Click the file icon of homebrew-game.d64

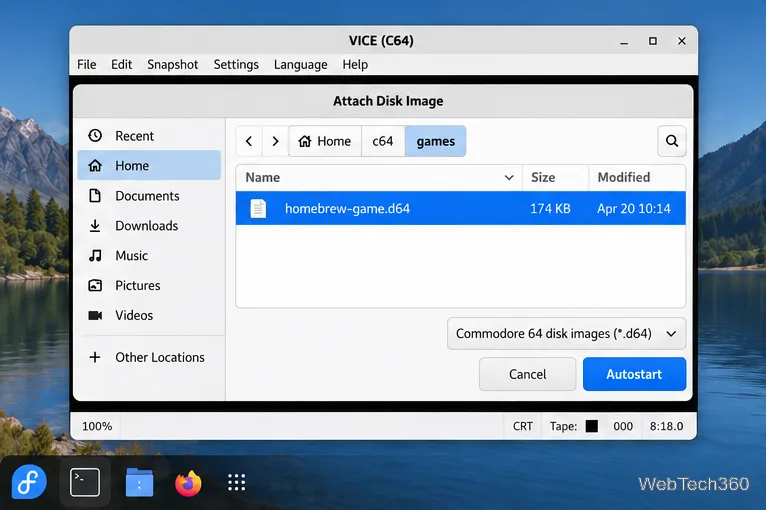pos(258,209)
